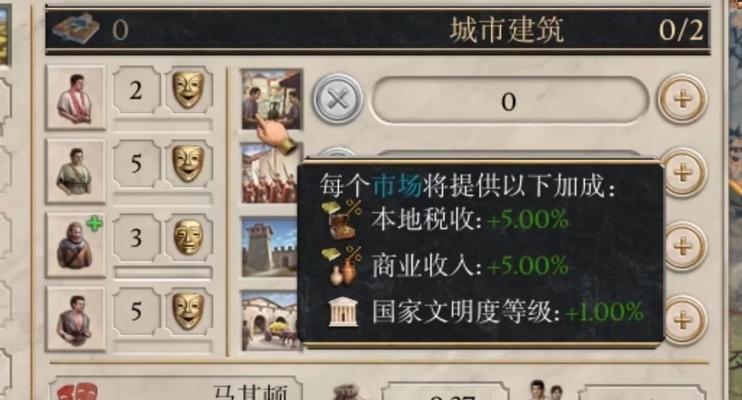Add a market with the plus button
This screenshot has height=400, width=742.
(682, 99)
